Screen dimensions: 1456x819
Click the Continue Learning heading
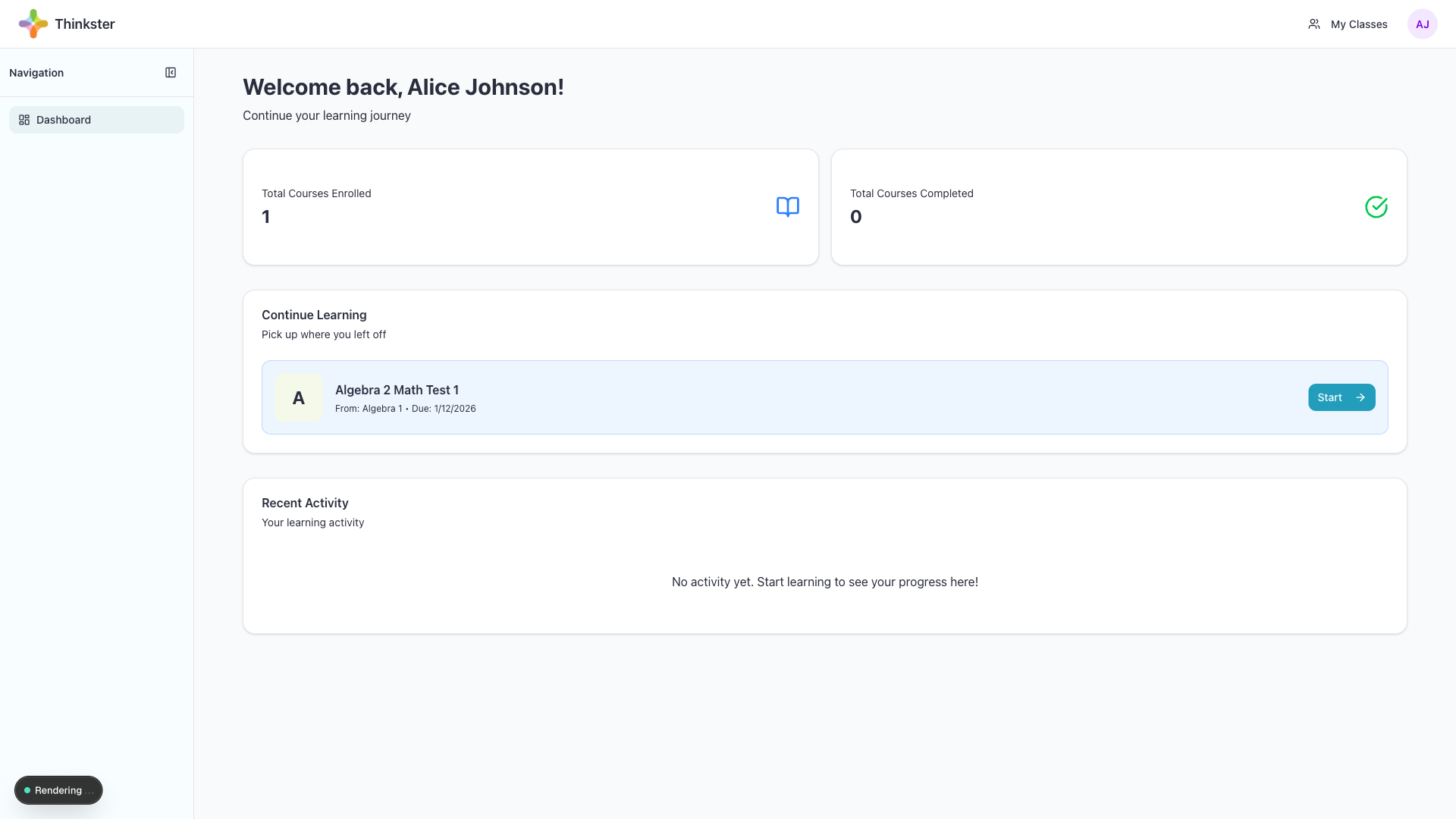pyautogui.click(x=314, y=315)
